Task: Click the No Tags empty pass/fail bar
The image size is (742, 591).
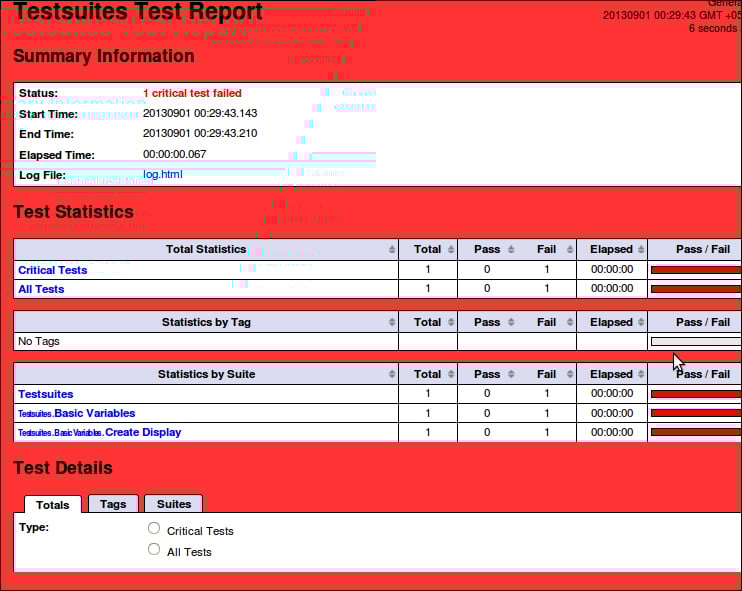Action: pyautogui.click(x=696, y=341)
